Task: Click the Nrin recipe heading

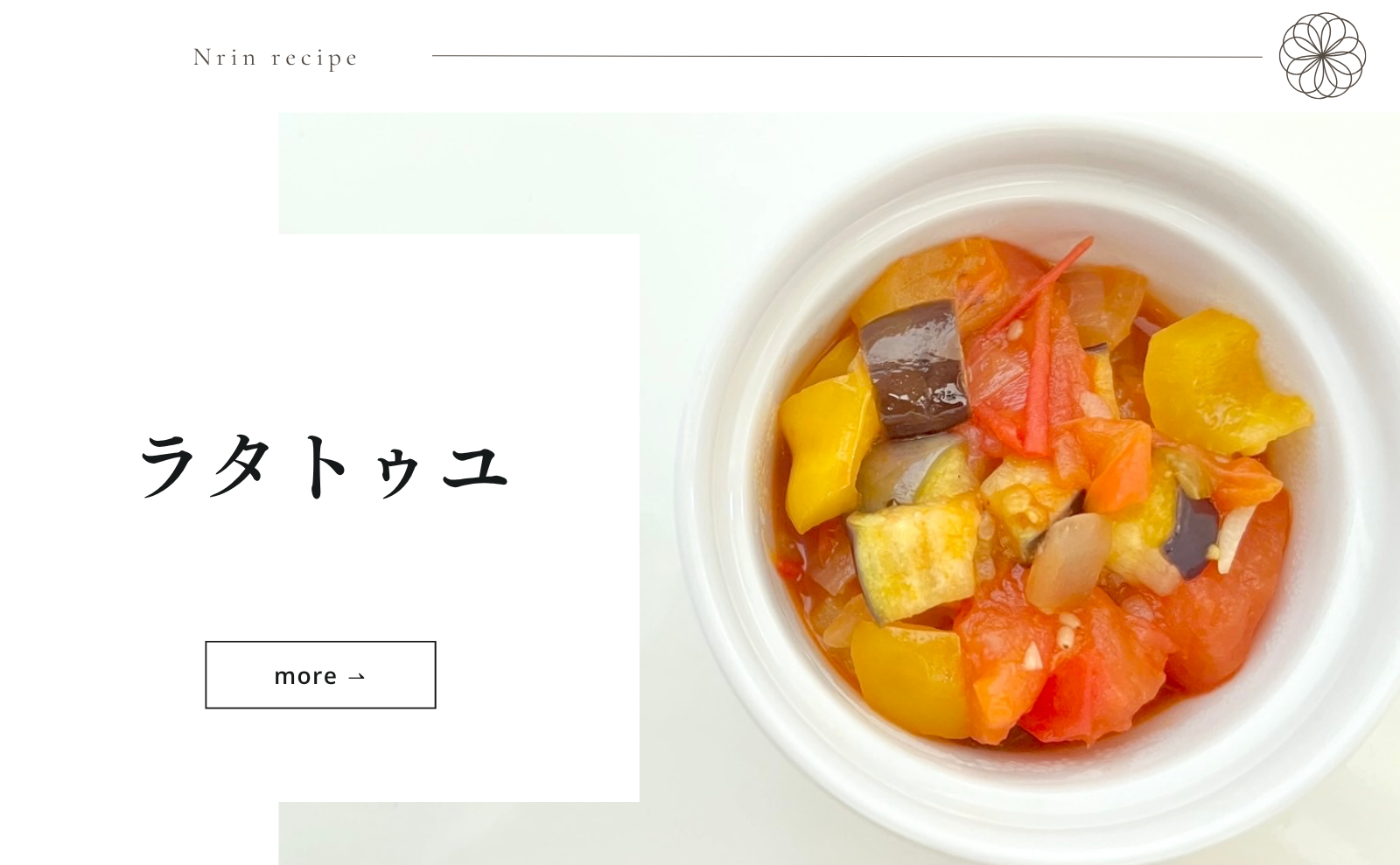Action: pyautogui.click(x=276, y=58)
